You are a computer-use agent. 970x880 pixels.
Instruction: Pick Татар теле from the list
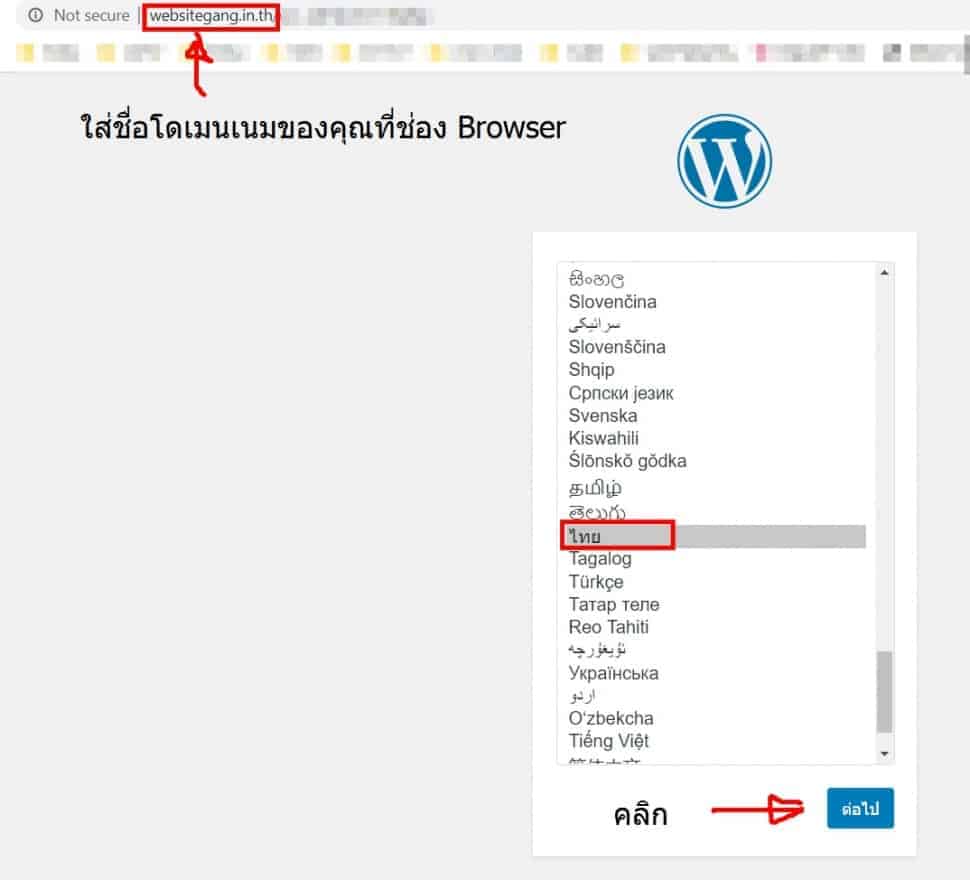click(x=614, y=604)
